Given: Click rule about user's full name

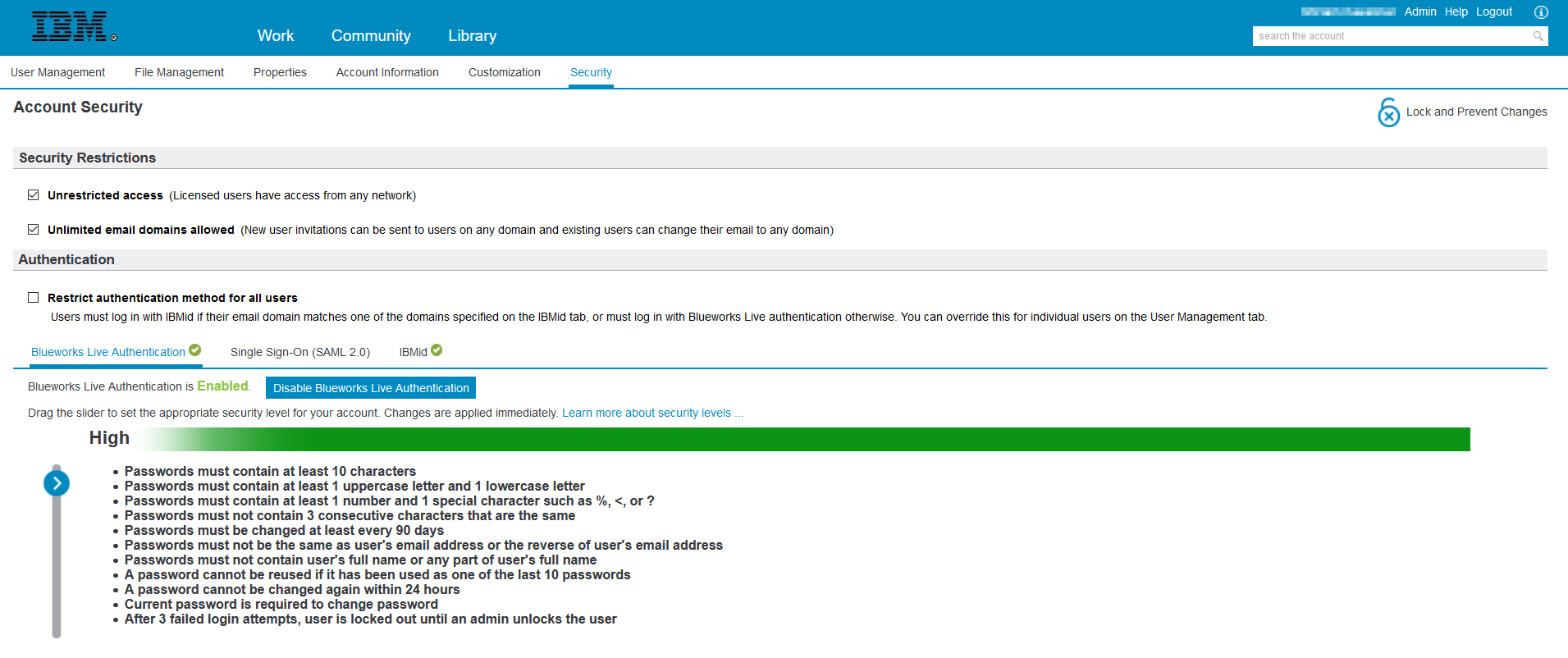Looking at the screenshot, I should (360, 560).
